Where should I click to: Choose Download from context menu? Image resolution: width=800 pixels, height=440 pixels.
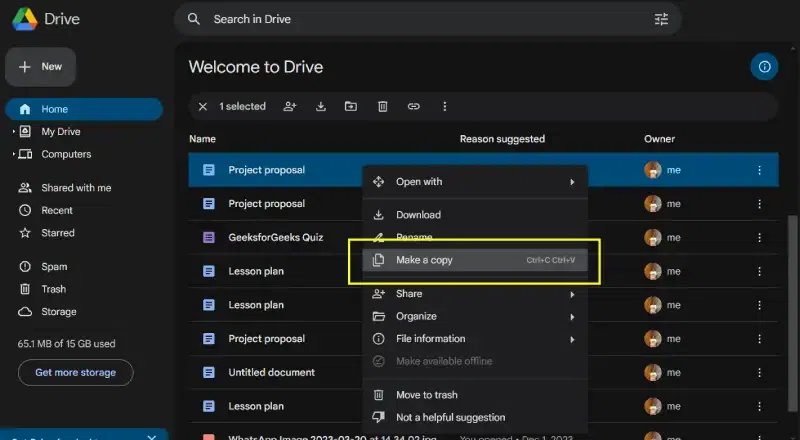(475, 215)
